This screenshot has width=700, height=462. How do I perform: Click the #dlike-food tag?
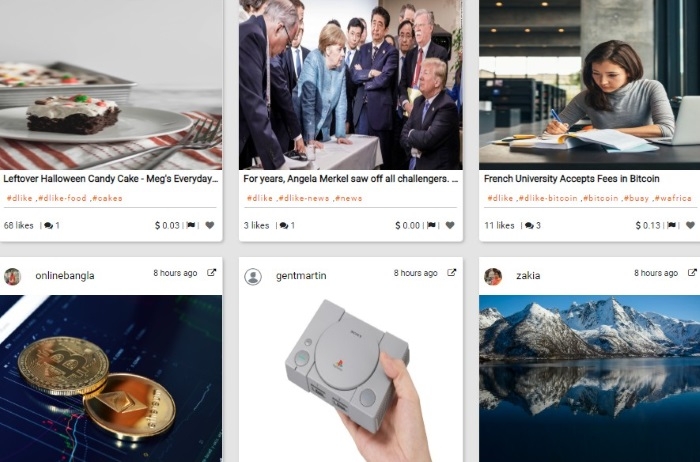[x=62, y=198]
